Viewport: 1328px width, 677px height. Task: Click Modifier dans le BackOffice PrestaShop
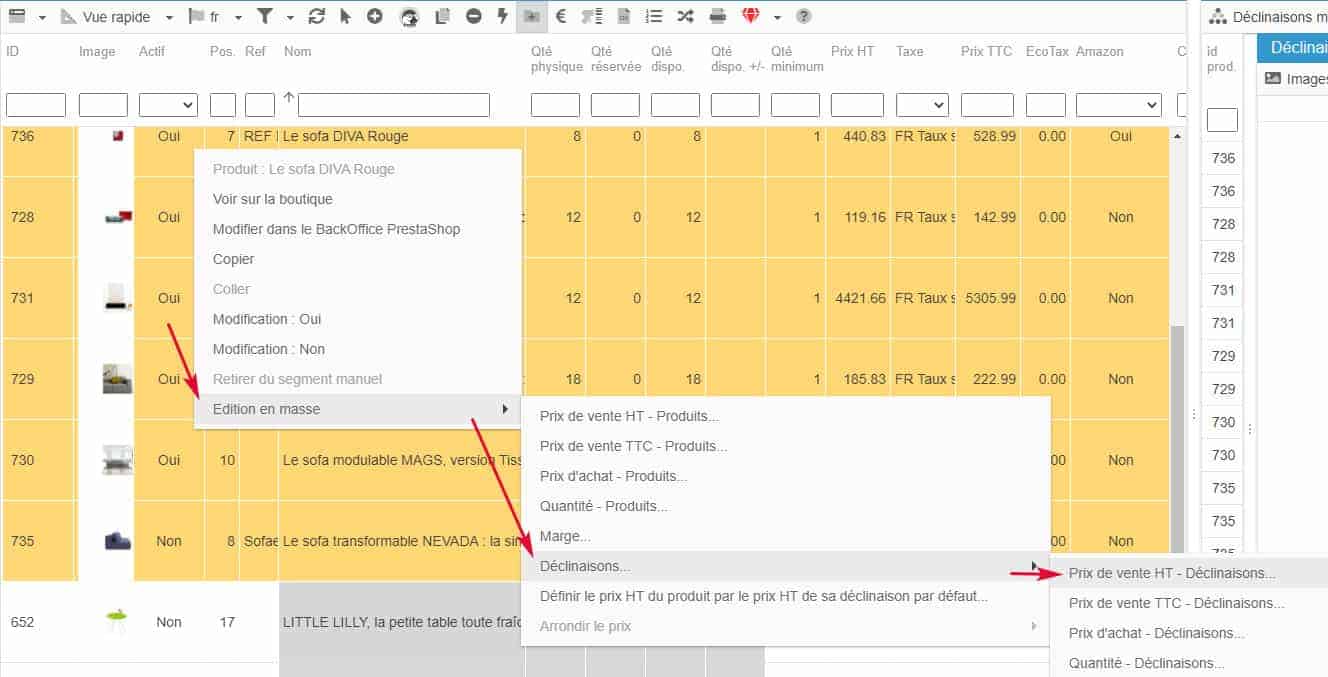tap(336, 229)
